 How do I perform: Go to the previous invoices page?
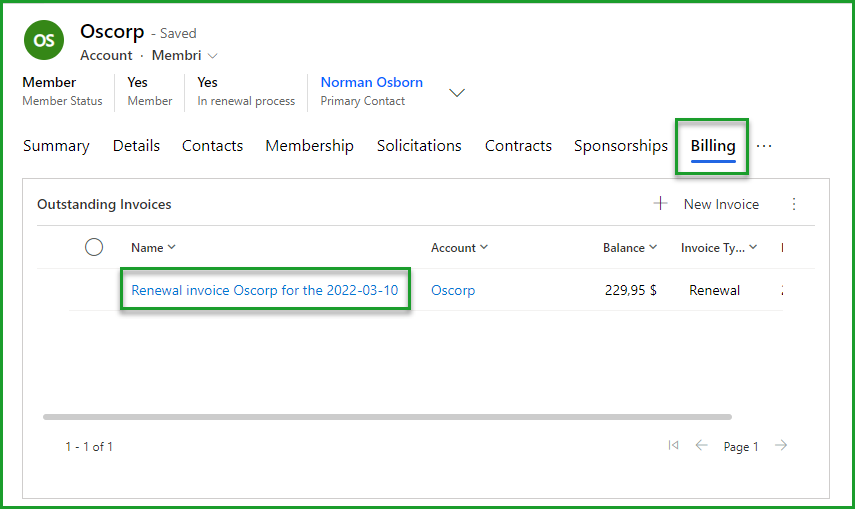pyautogui.click(x=702, y=446)
